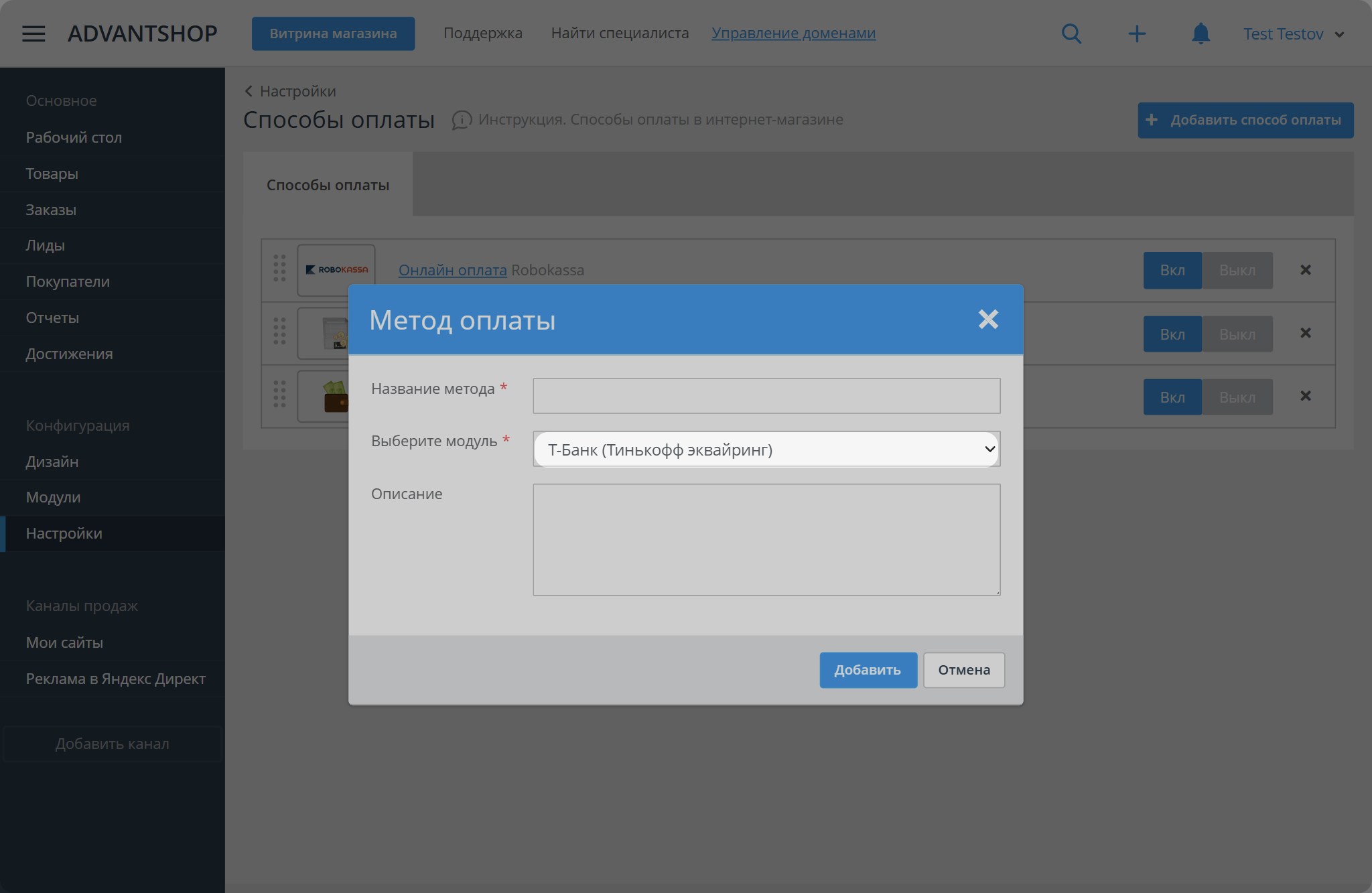Click the search magnifier icon

pyautogui.click(x=1071, y=33)
